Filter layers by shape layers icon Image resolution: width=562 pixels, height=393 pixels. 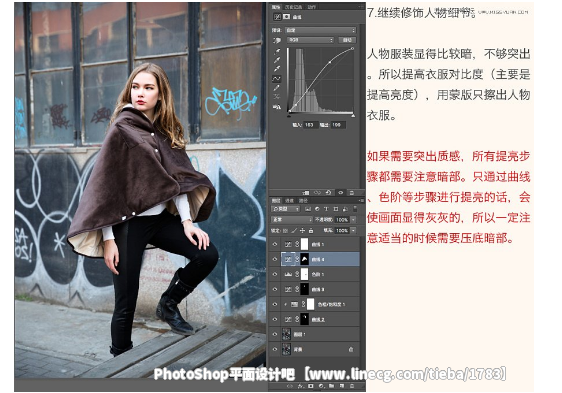pos(336,209)
